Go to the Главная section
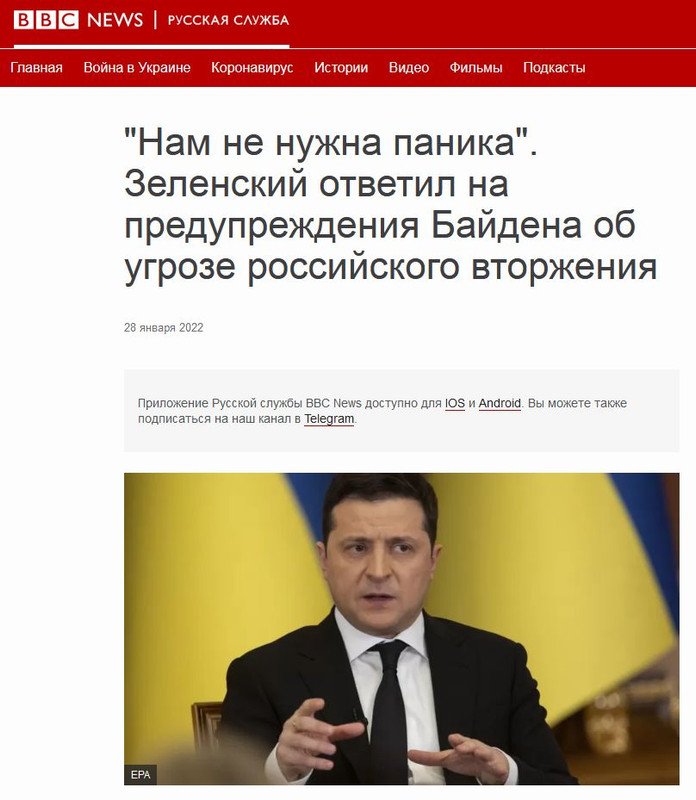This screenshot has height=800, width=696. [36, 67]
